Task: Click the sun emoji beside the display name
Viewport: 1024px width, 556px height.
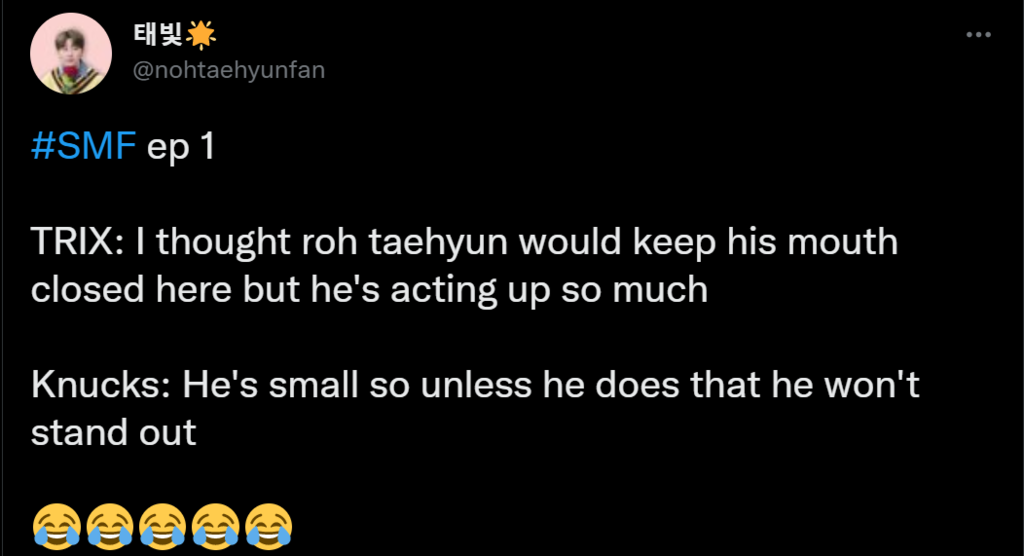Action: 200,35
